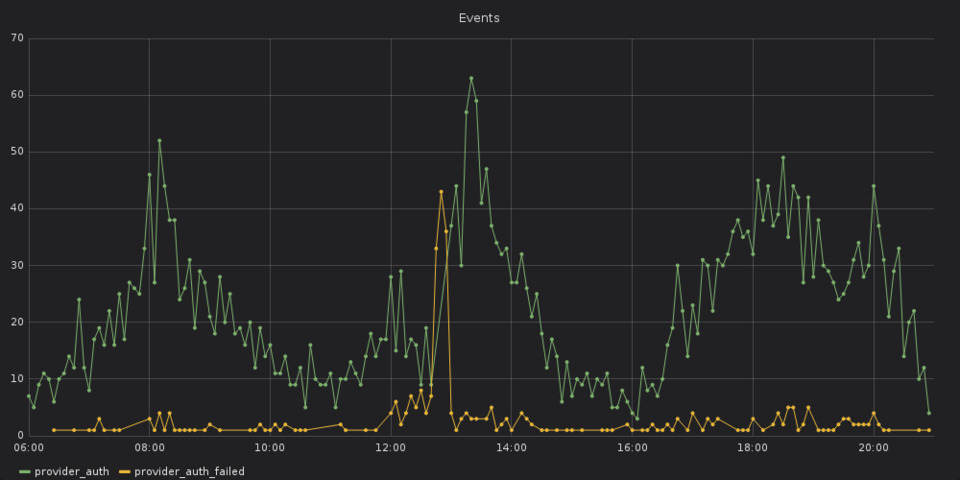Toggle provider_auth_failed series label in legend

click(x=189, y=471)
